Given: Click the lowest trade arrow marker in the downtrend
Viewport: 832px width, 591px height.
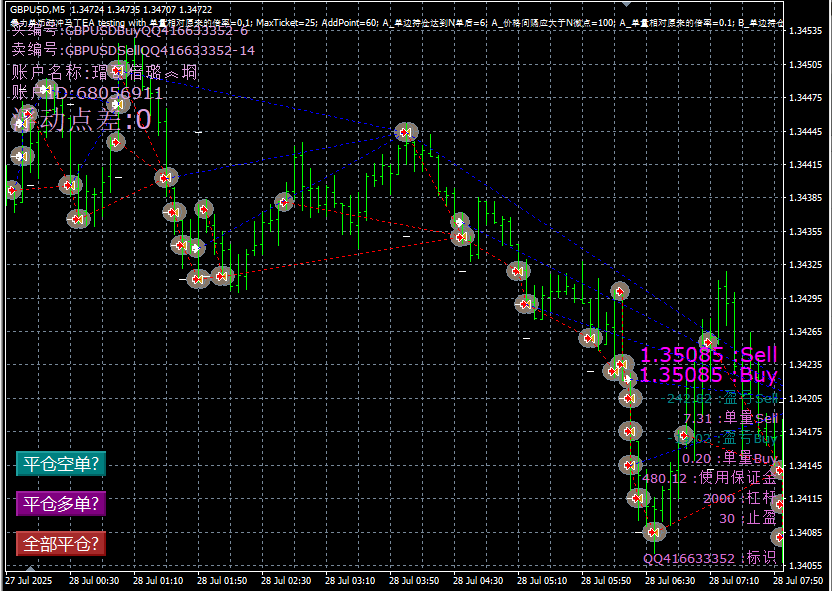Looking at the screenshot, I should 654,531.
